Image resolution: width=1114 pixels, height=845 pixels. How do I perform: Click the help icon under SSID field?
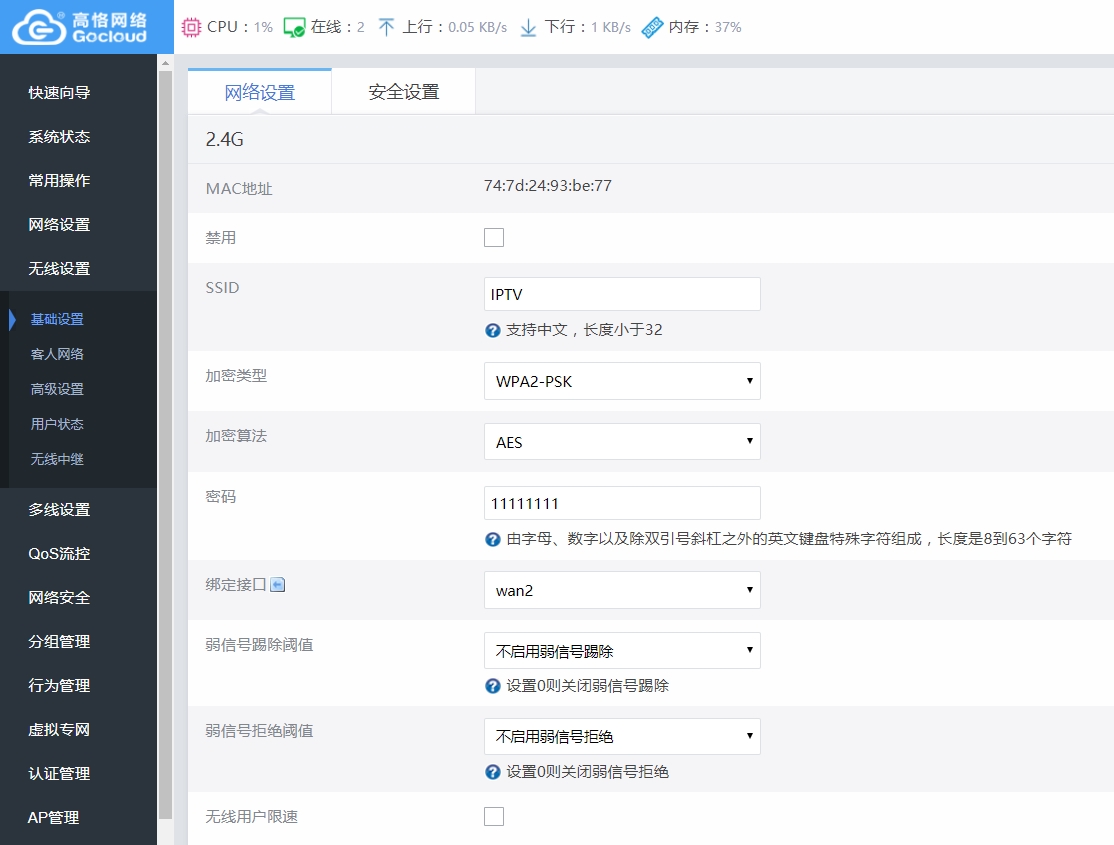click(x=493, y=330)
